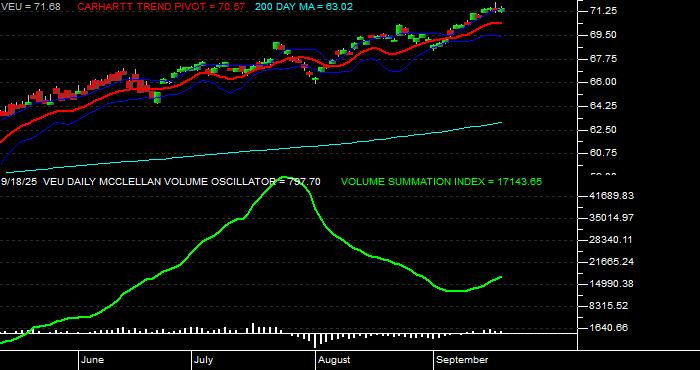Click the lowest early-August candlestick near 66.00
Screen dimensions: 700x370
[315, 79]
